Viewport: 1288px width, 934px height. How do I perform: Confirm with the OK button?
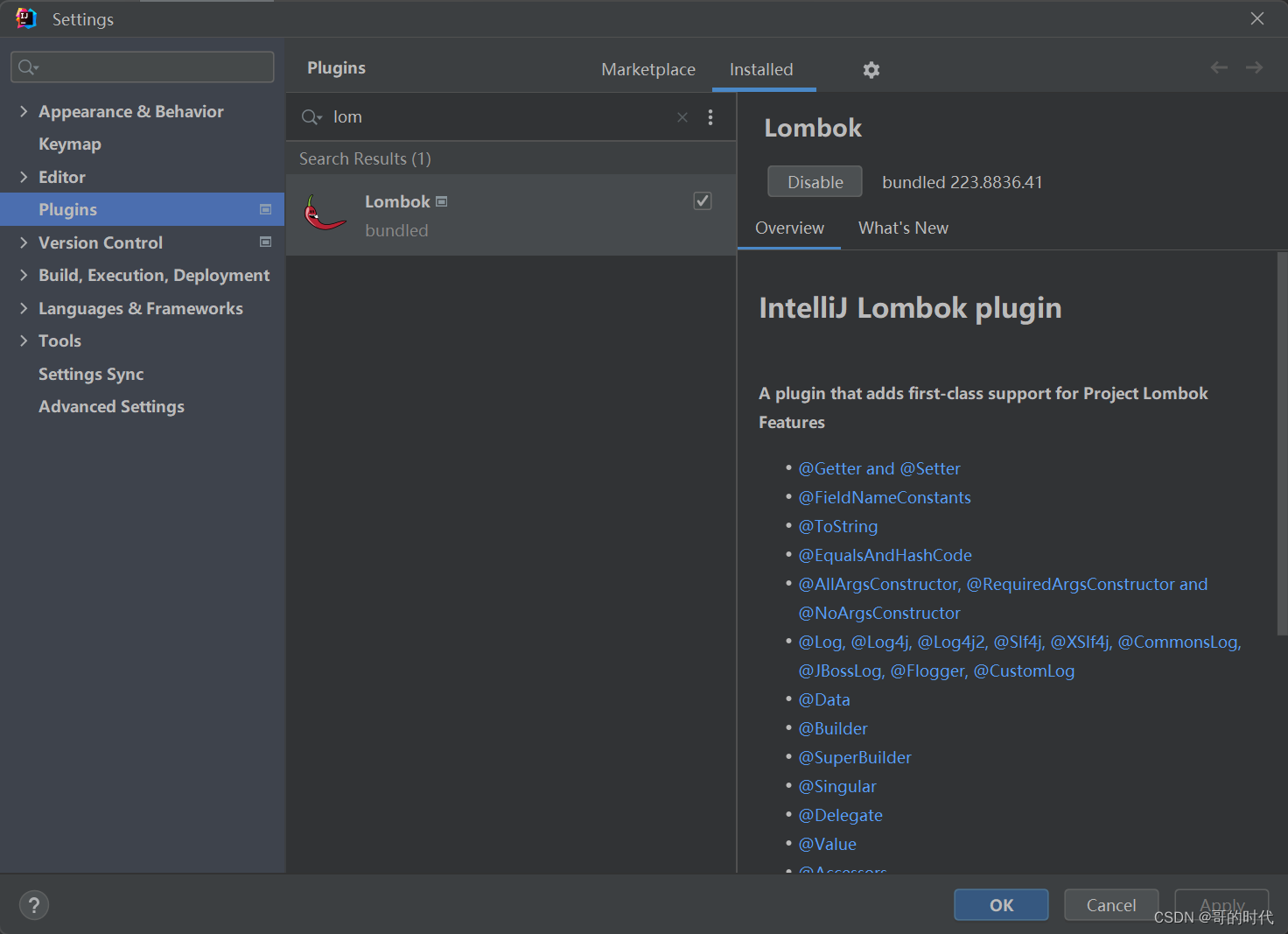point(1001,905)
